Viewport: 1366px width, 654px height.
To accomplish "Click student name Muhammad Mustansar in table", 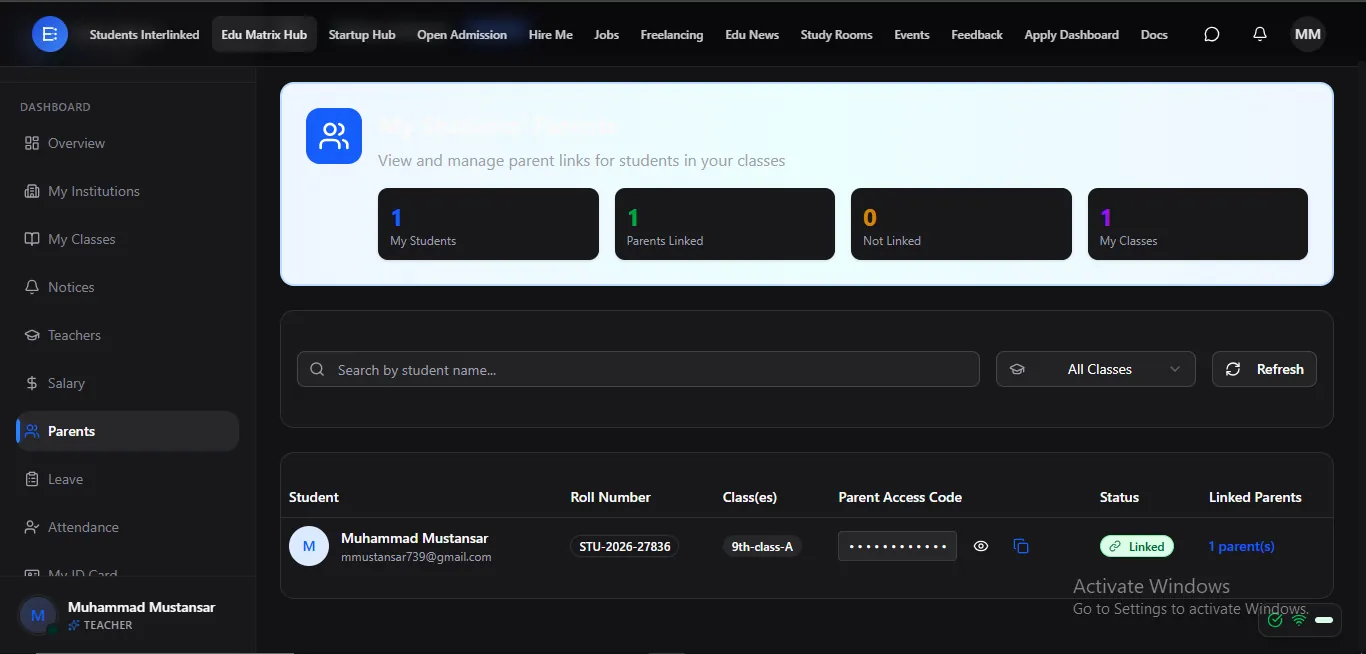I will [x=414, y=538].
